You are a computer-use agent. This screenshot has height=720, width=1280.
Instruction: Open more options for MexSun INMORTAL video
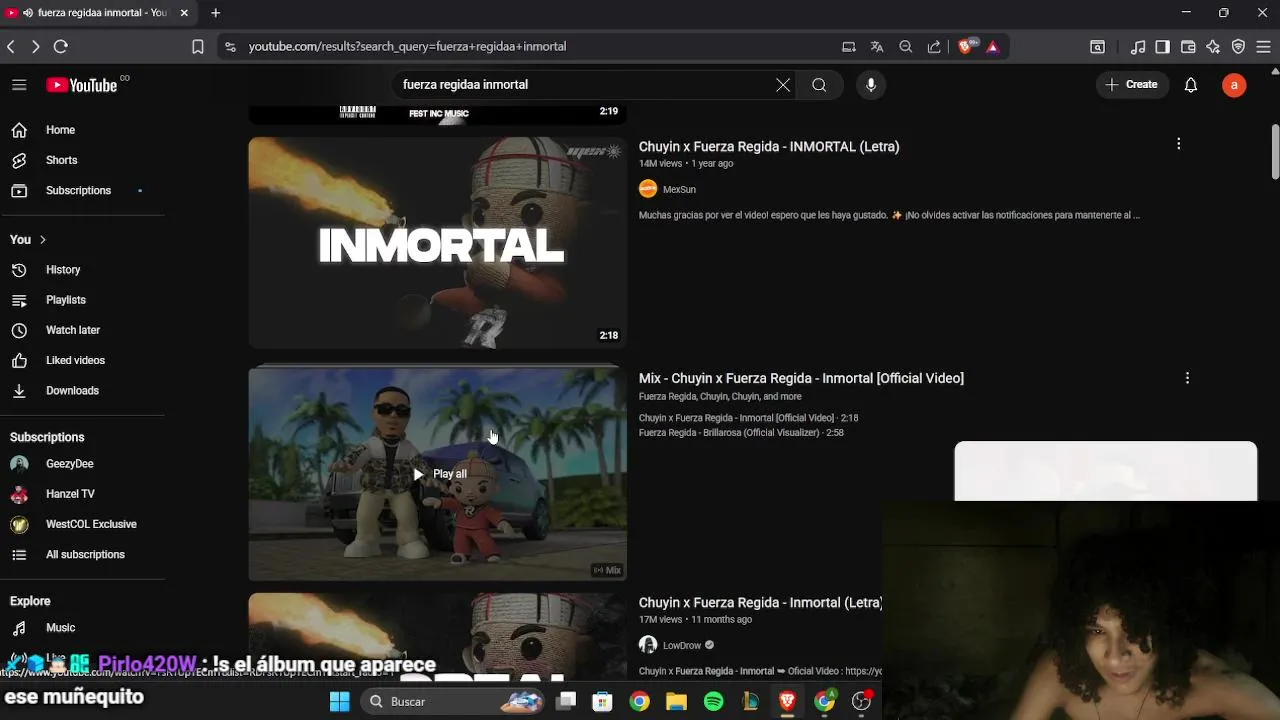1178,144
